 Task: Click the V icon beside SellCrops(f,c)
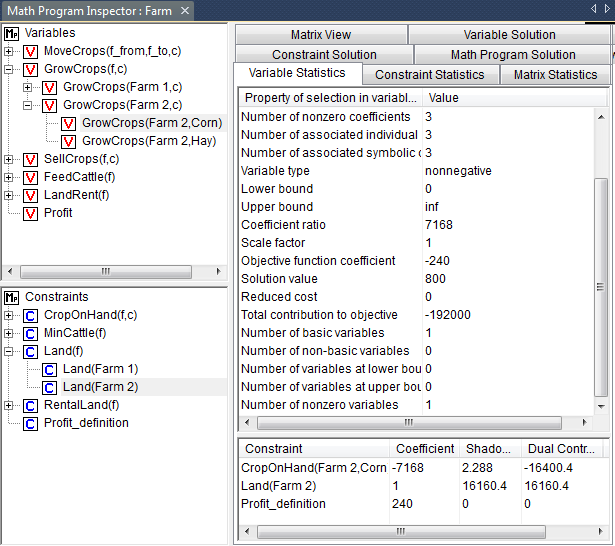pos(30,160)
